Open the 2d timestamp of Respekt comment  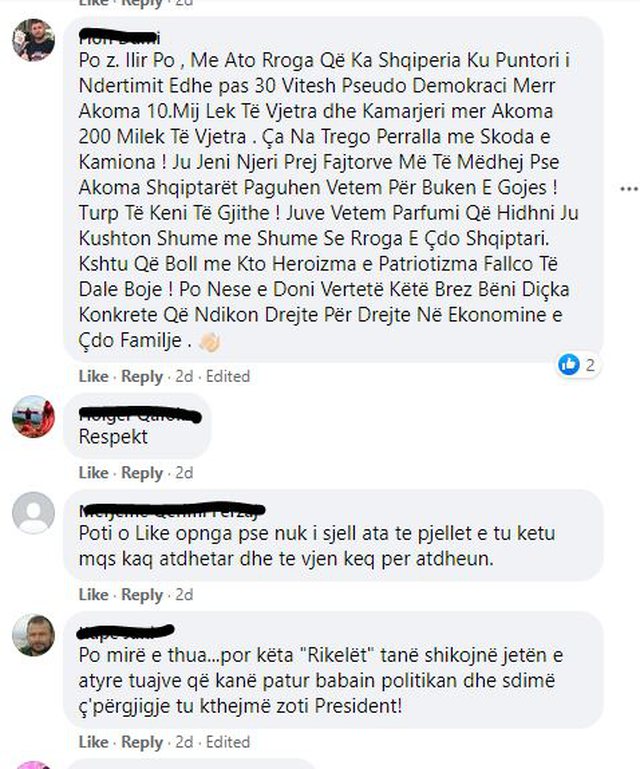184,473
